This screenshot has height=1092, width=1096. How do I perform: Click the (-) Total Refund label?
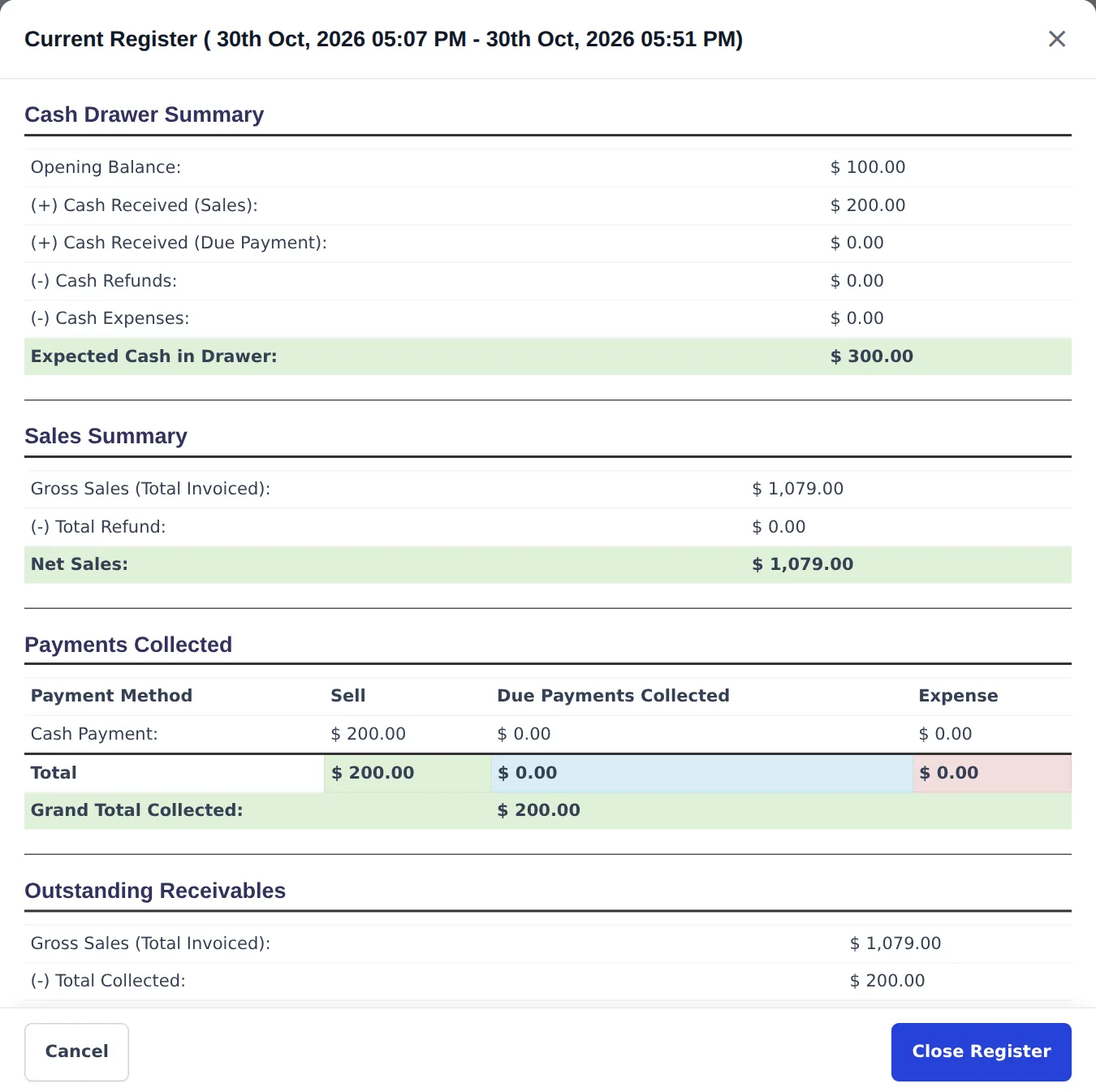click(98, 527)
